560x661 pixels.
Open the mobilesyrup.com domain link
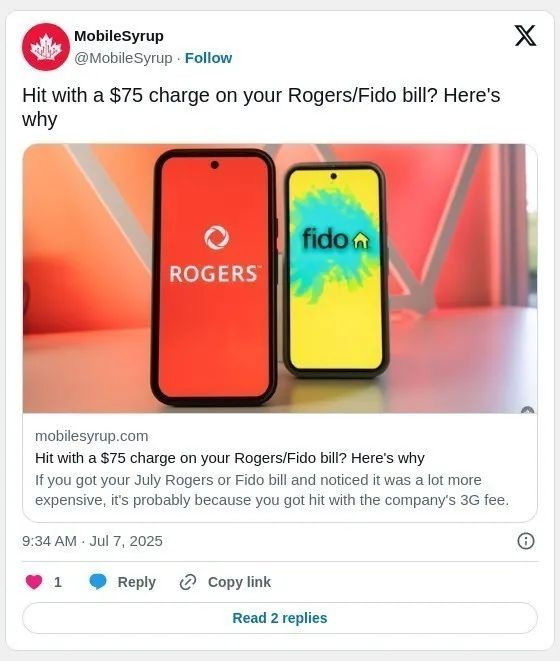coord(92,436)
